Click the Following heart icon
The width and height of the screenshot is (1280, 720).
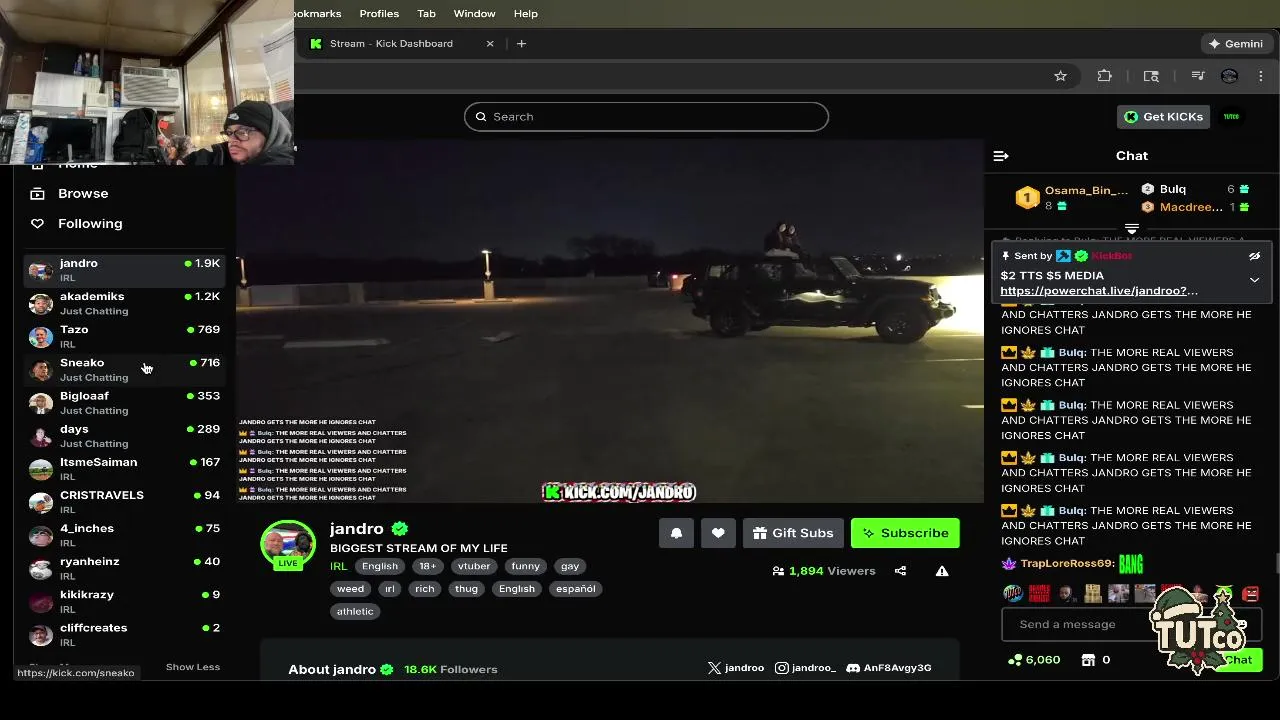coord(37,223)
